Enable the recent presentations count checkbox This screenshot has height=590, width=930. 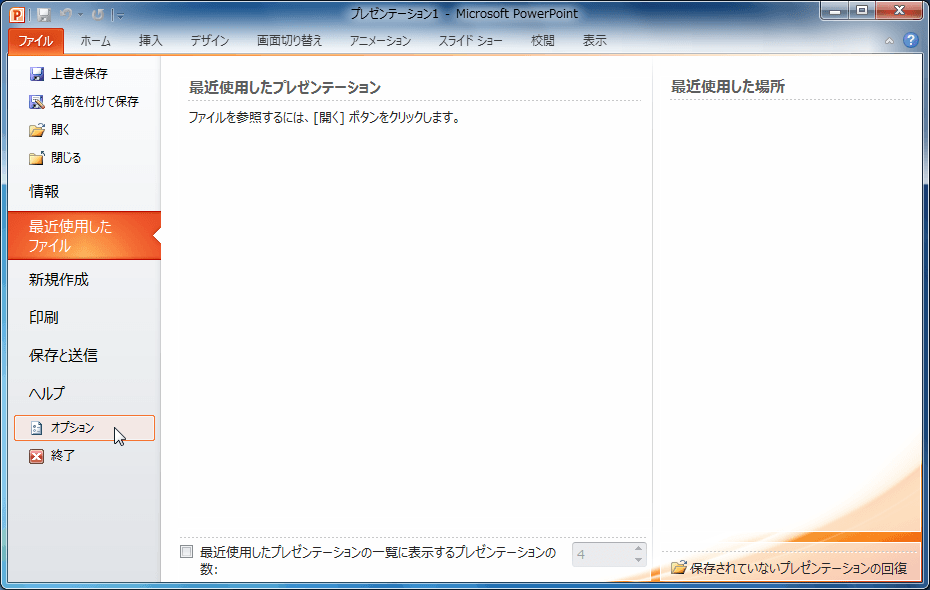coord(186,551)
